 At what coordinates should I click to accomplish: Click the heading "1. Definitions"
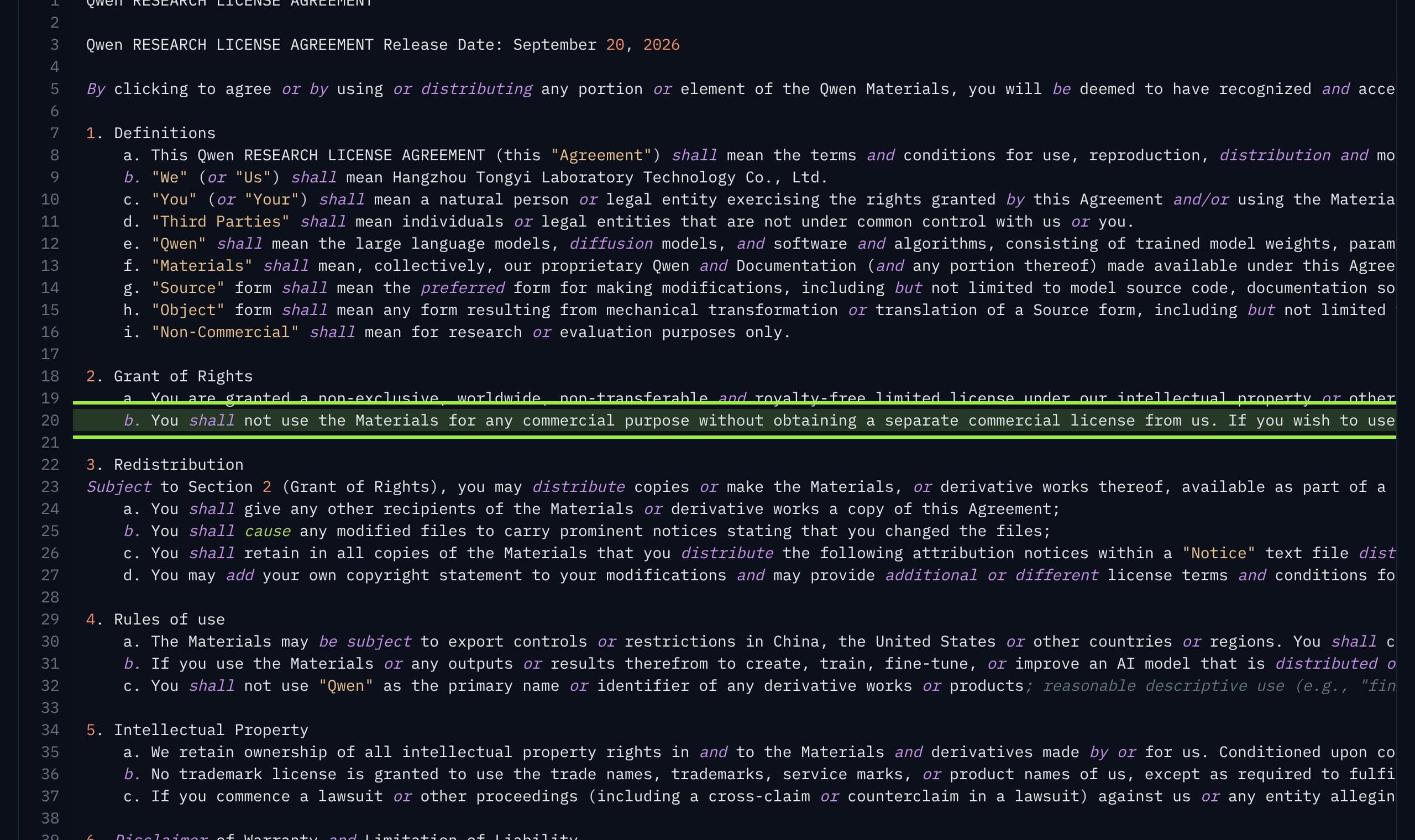pos(150,133)
